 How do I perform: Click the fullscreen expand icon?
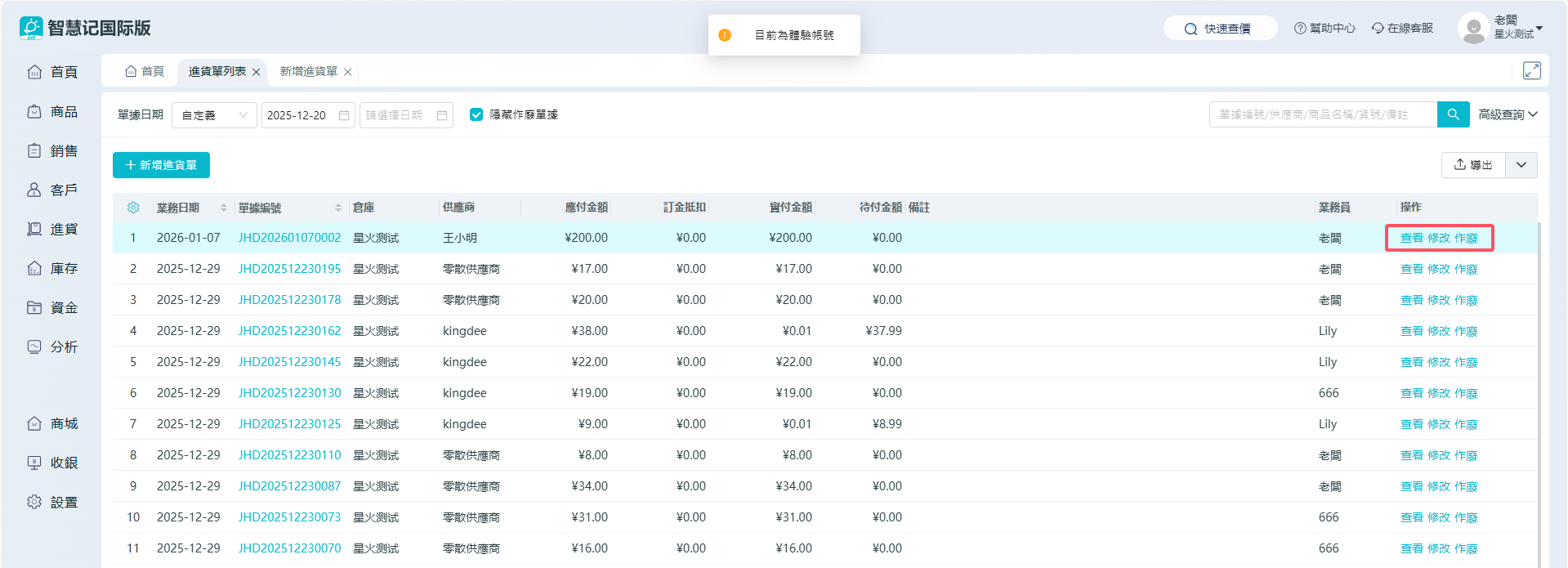pyautogui.click(x=1531, y=71)
